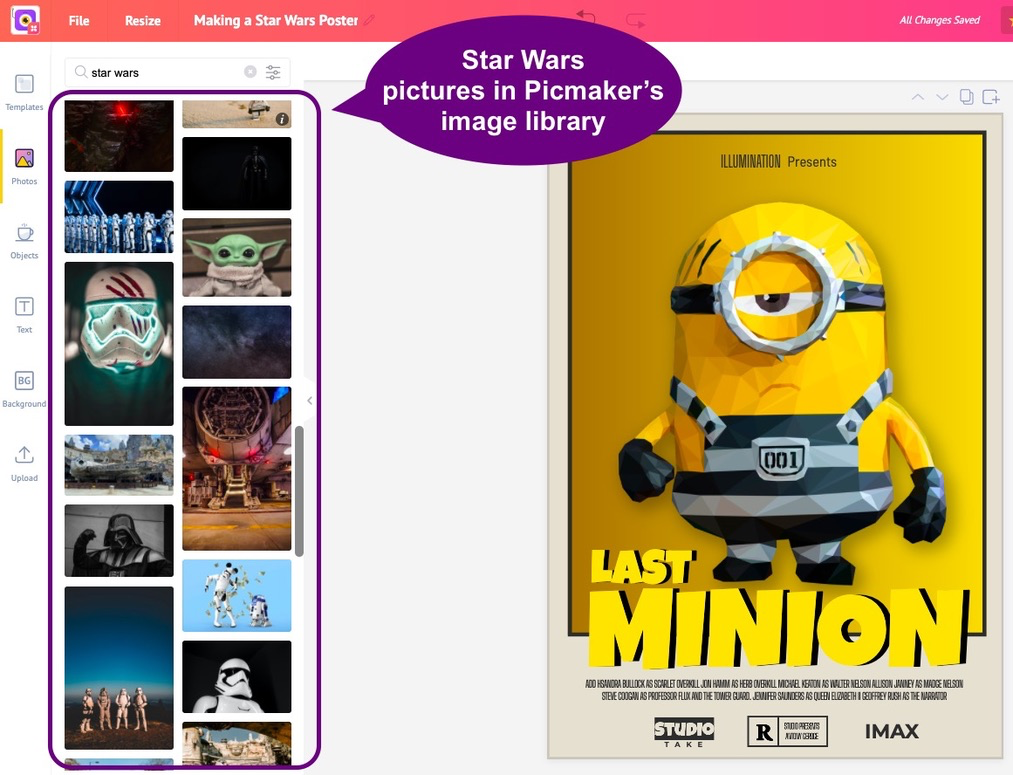Clear the star wars search query
This screenshot has width=1013, height=775.
[250, 72]
